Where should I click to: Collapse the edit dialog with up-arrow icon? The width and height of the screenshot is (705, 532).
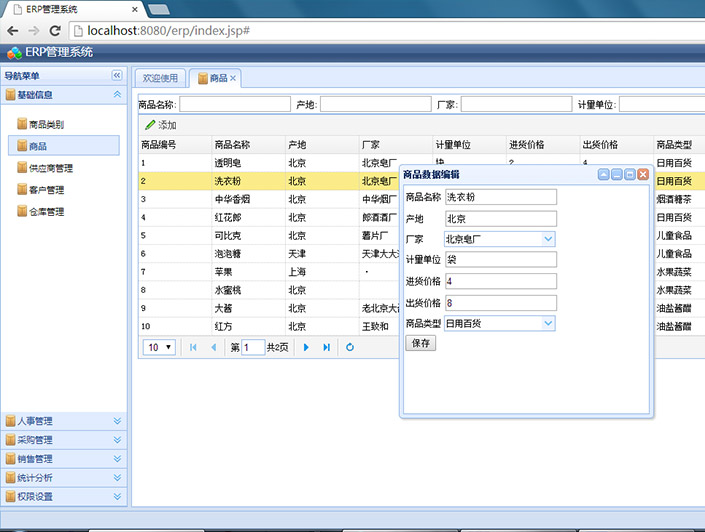pos(604,175)
